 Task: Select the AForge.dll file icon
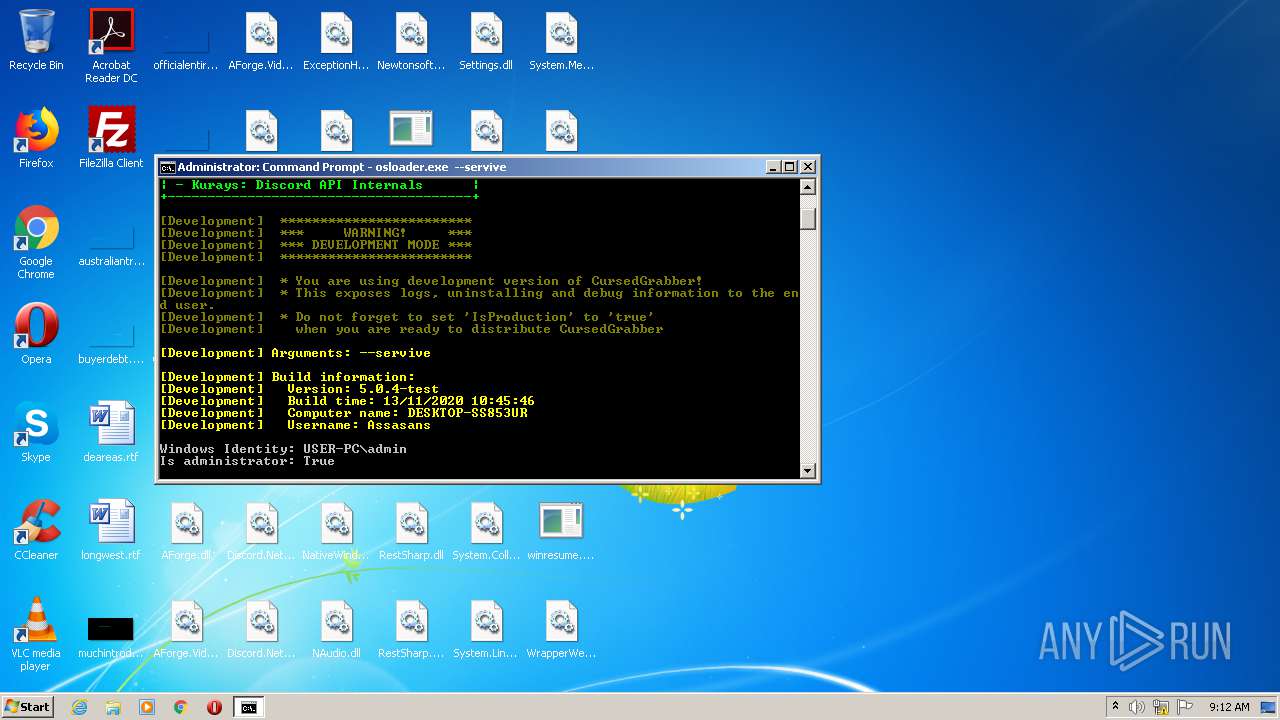186,531
